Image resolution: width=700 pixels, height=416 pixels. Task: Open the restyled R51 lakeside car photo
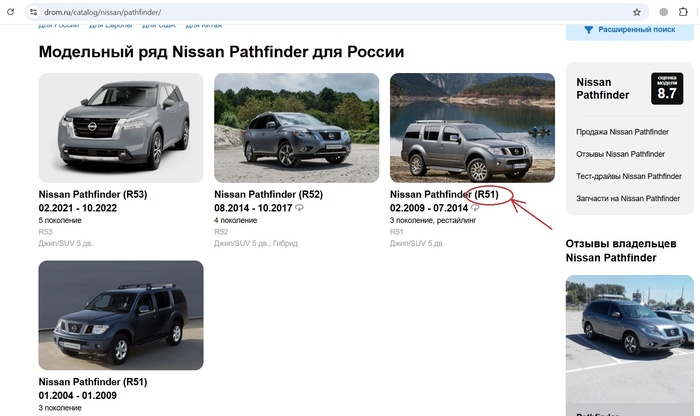tap(472, 127)
